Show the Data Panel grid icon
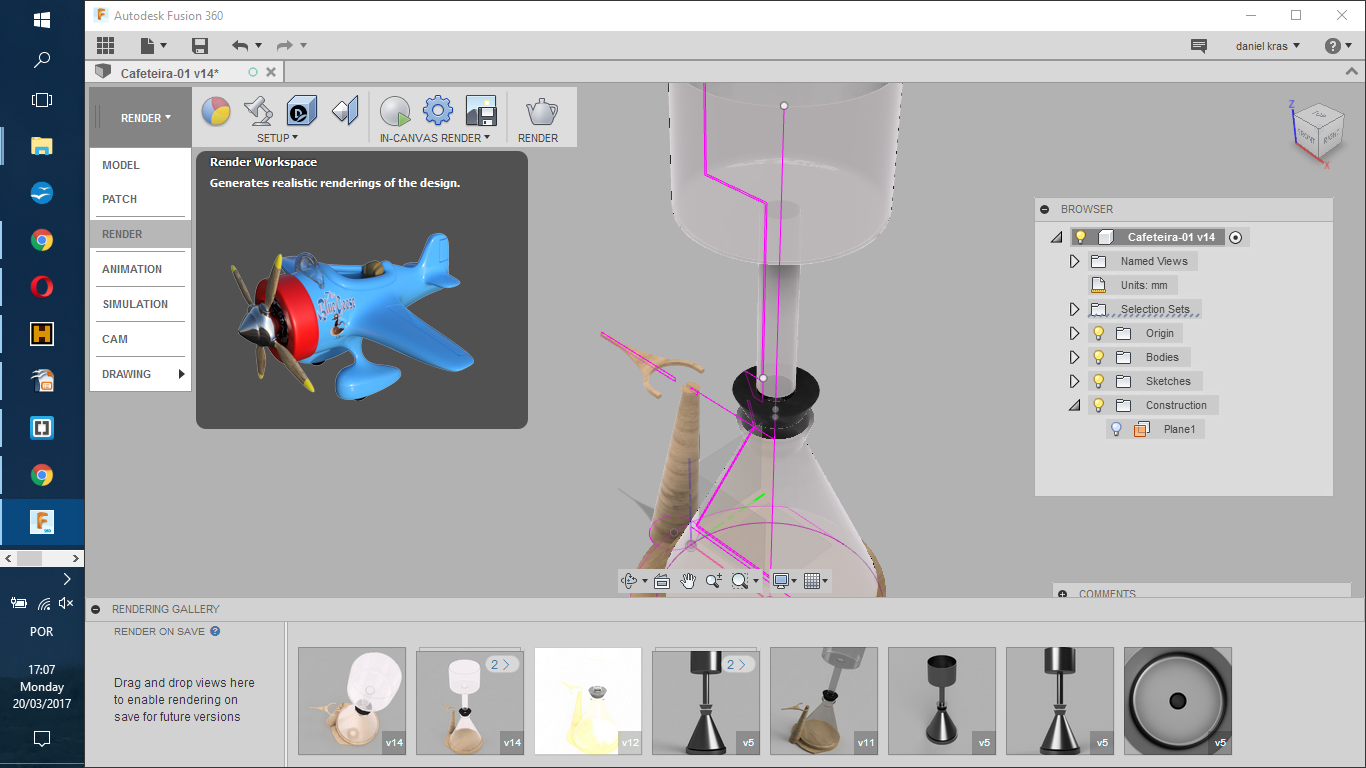 click(x=105, y=45)
